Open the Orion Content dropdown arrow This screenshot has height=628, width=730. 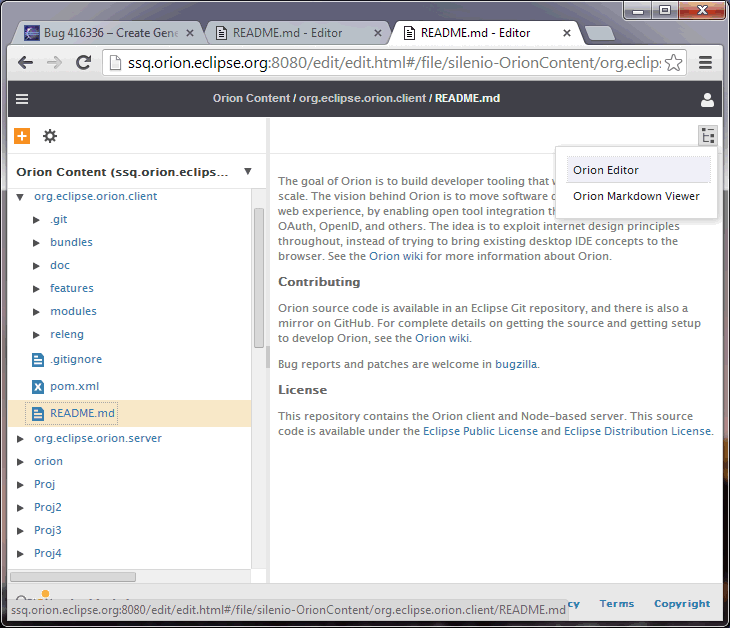(x=247, y=171)
